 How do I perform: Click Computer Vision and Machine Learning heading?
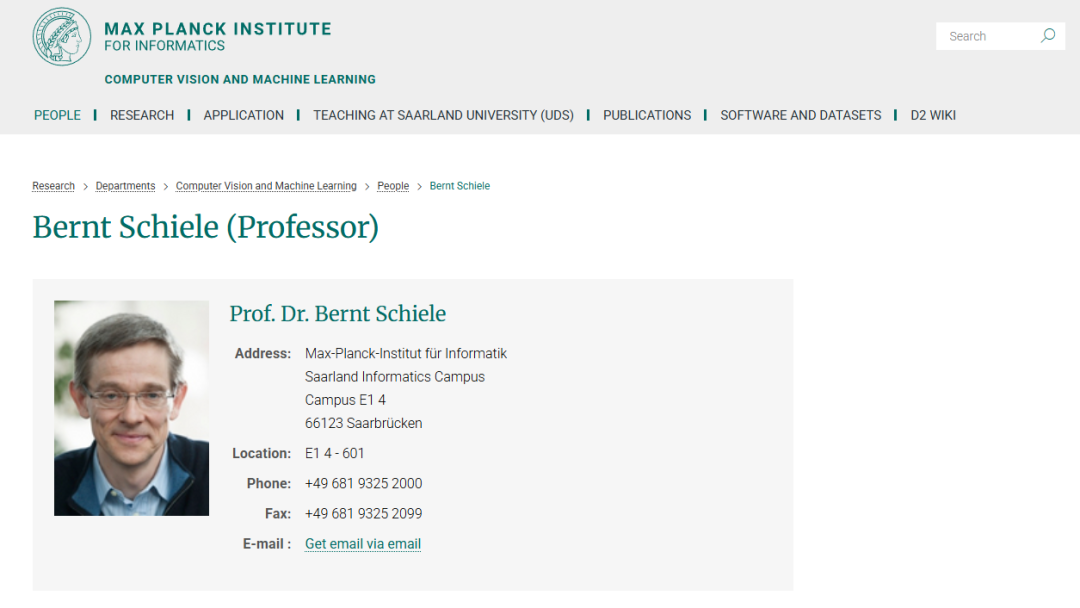(x=240, y=79)
